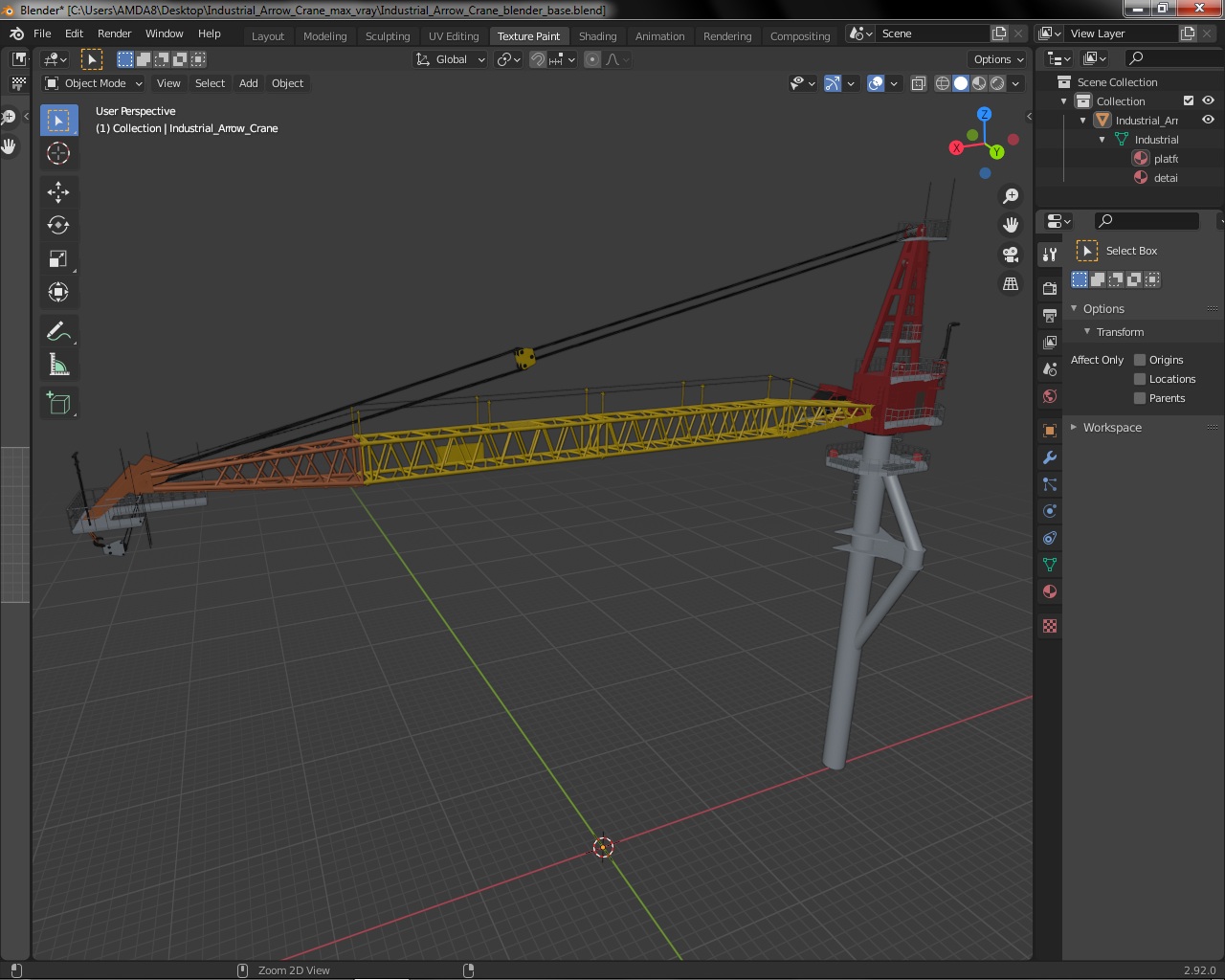
Task: Hide Industrial_Arr object with eye icon
Action: [x=1208, y=120]
